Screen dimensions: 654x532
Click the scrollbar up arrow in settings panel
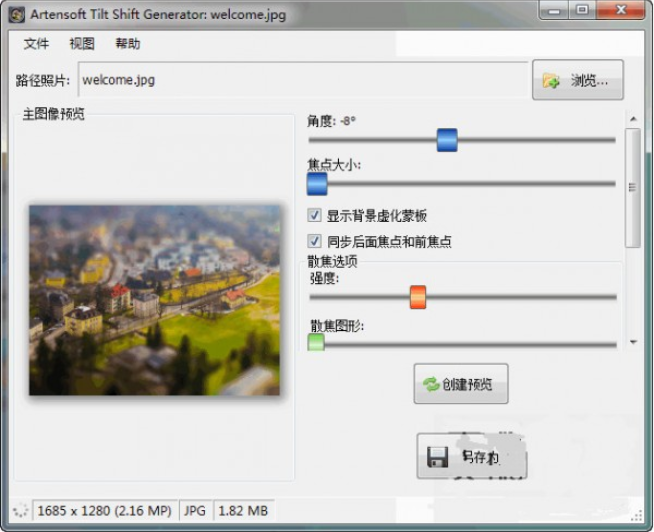coord(634,119)
